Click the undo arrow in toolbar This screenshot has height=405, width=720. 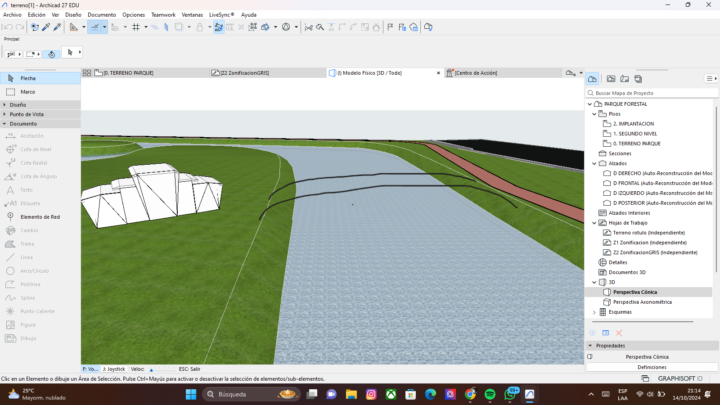8,27
